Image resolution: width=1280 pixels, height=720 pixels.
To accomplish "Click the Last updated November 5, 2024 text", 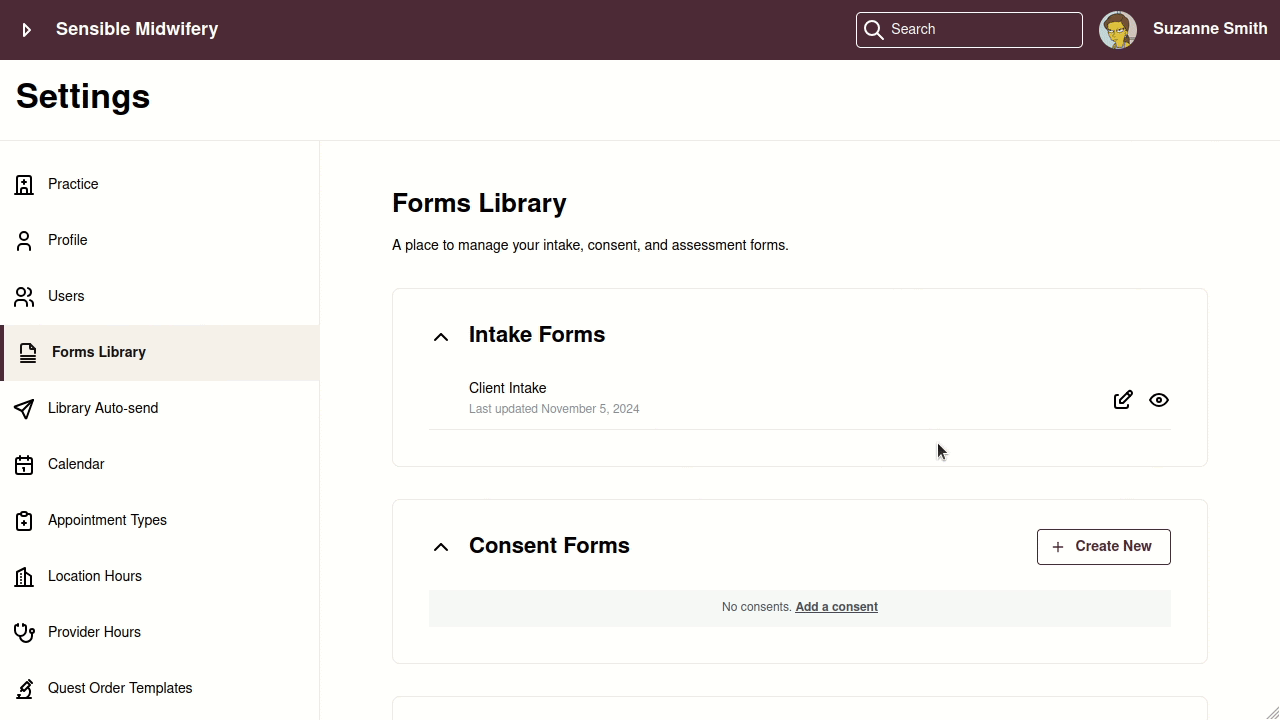I will point(554,409).
